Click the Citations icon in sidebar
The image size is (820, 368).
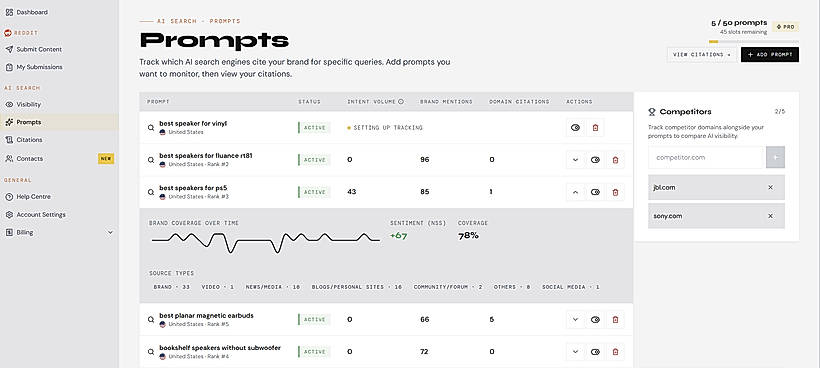click(9, 140)
